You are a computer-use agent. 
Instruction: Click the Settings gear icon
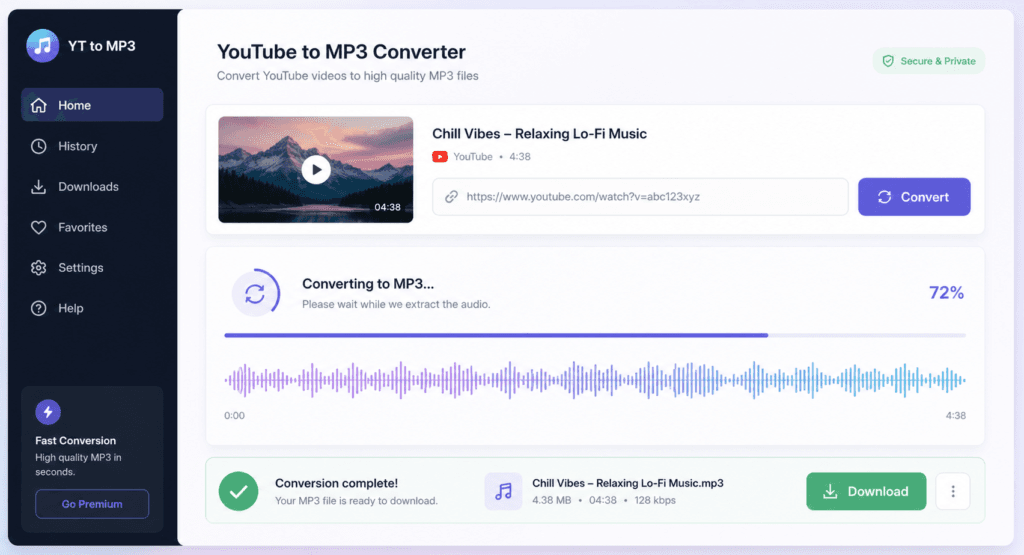(39, 268)
